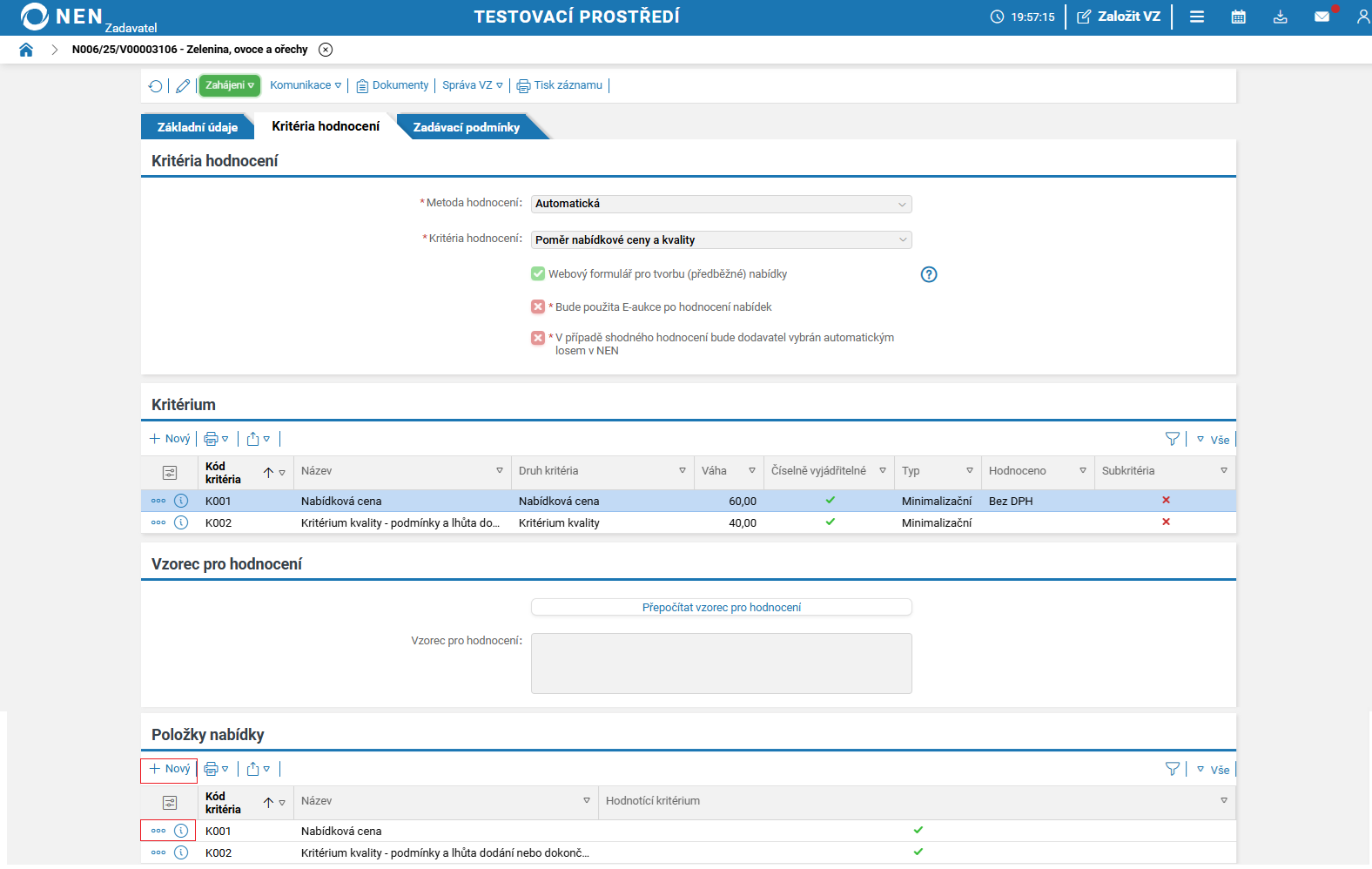Open Druh kritéria column filter
This screenshot has width=1372, height=869.
click(683, 471)
